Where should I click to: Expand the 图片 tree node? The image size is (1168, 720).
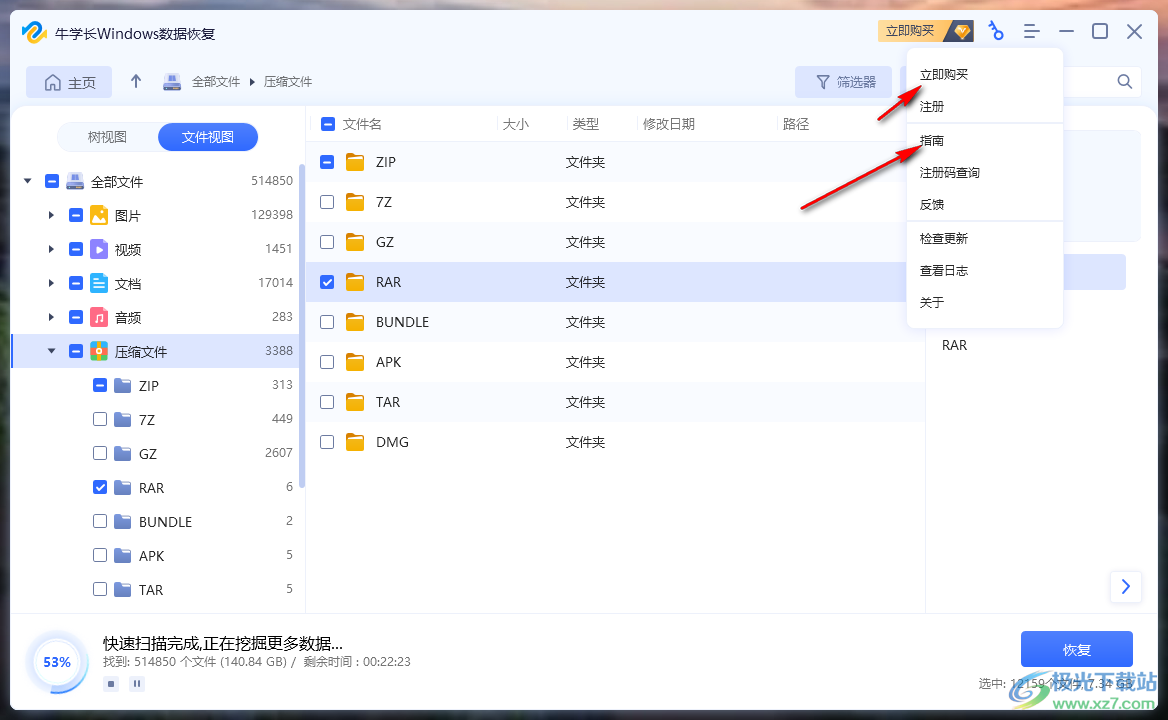pos(51,215)
